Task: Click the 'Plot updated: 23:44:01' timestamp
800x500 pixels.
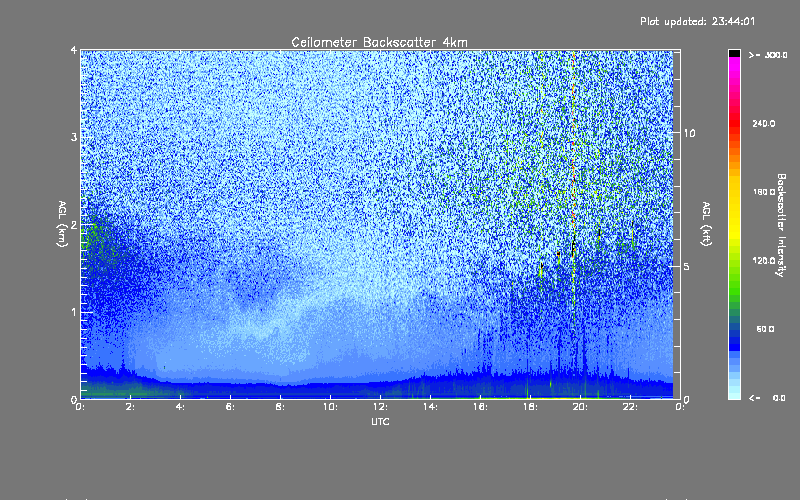Action: (697, 21)
